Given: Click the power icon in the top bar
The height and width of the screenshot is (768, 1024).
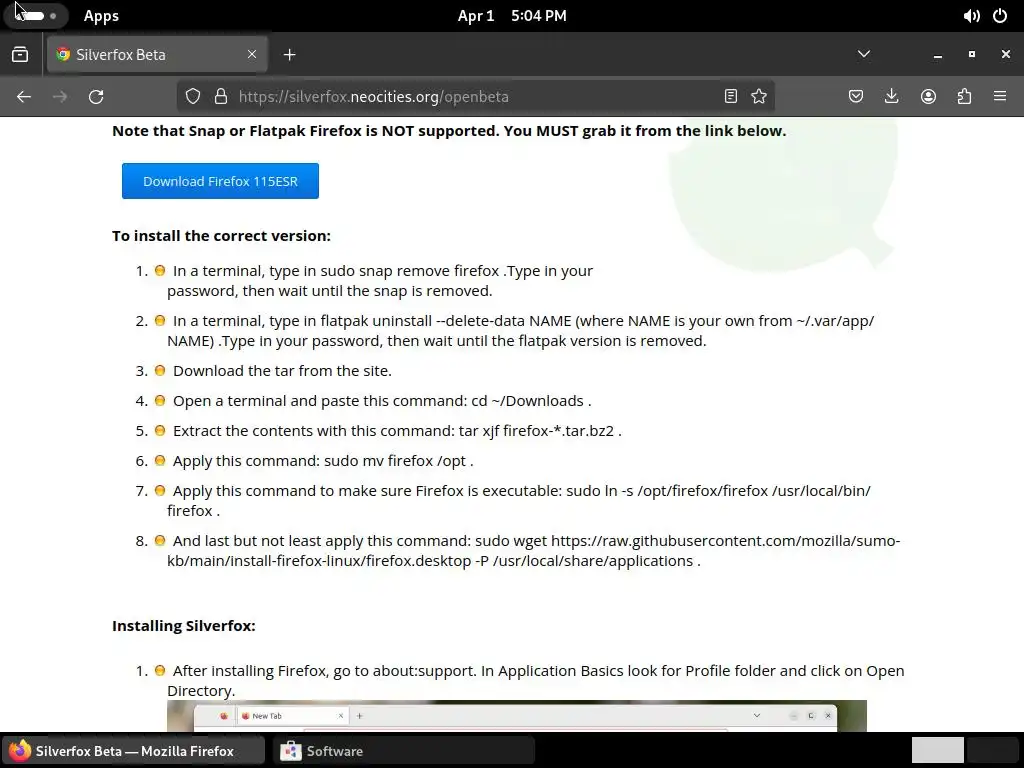Looking at the screenshot, I should point(1000,16).
